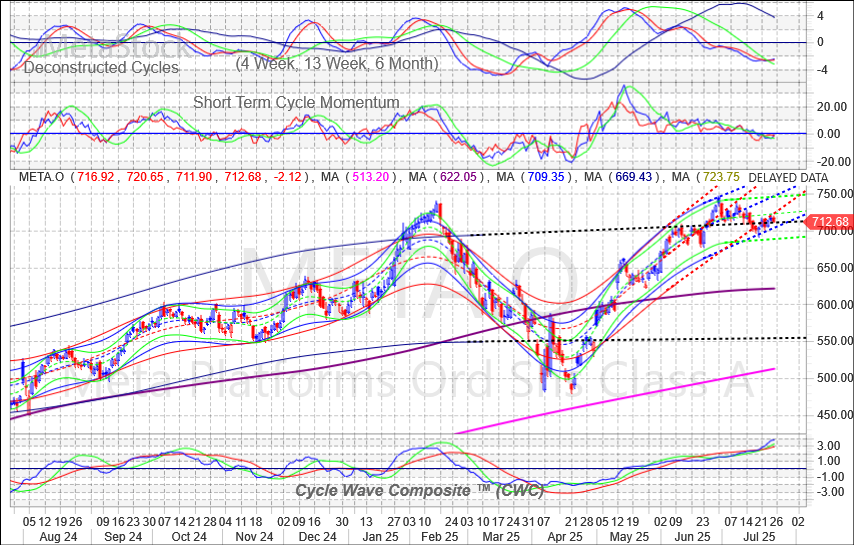Click the Feb 25 month label

pyautogui.click(x=440, y=537)
